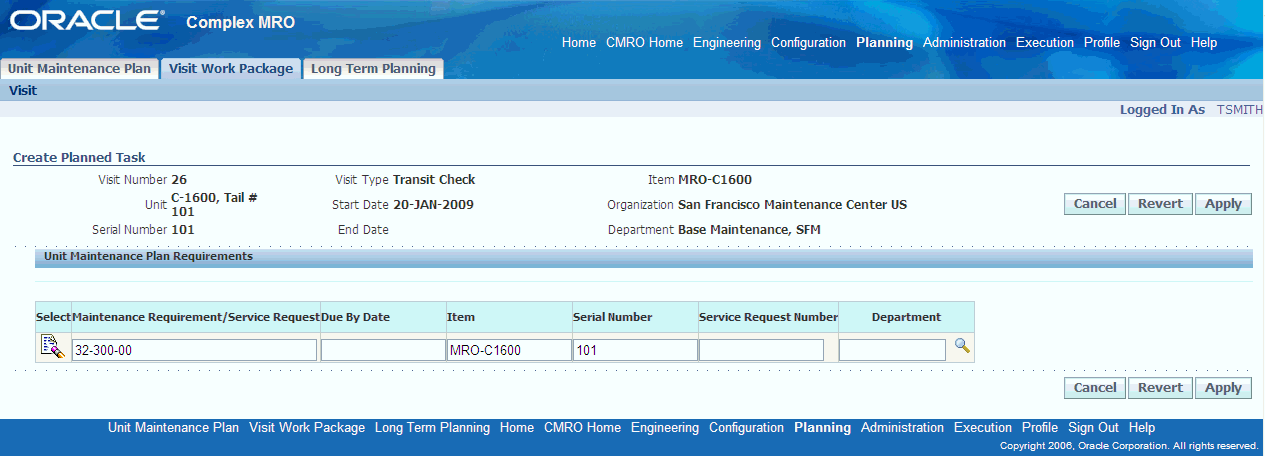
Task: Click footer Sign Out link
Action: point(1093,427)
